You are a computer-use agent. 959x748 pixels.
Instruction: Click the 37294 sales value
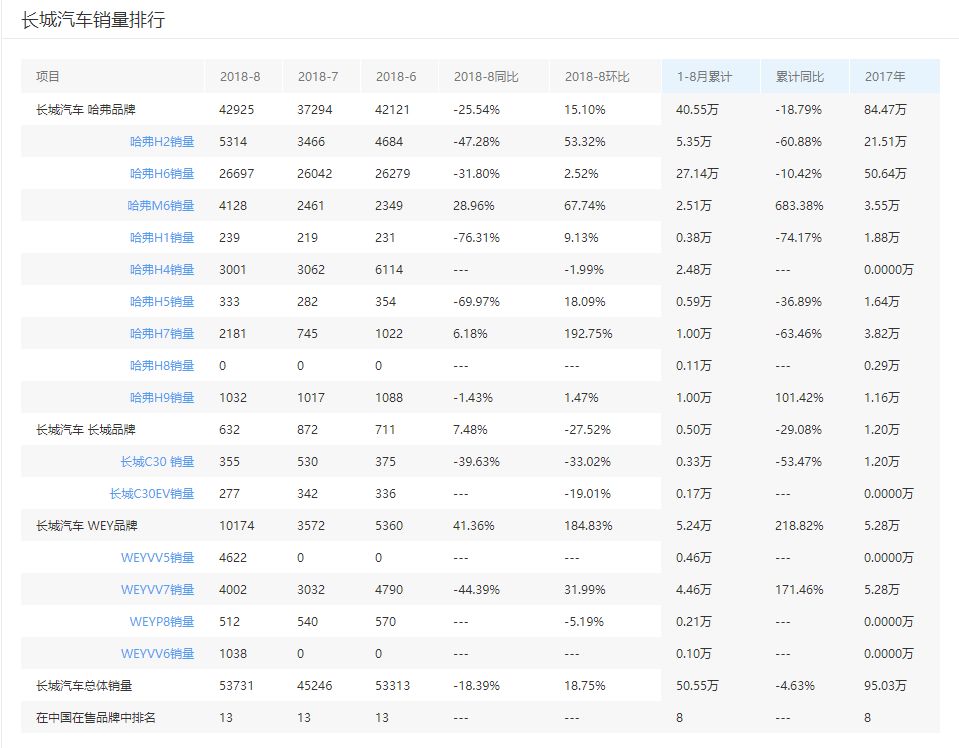coord(314,110)
